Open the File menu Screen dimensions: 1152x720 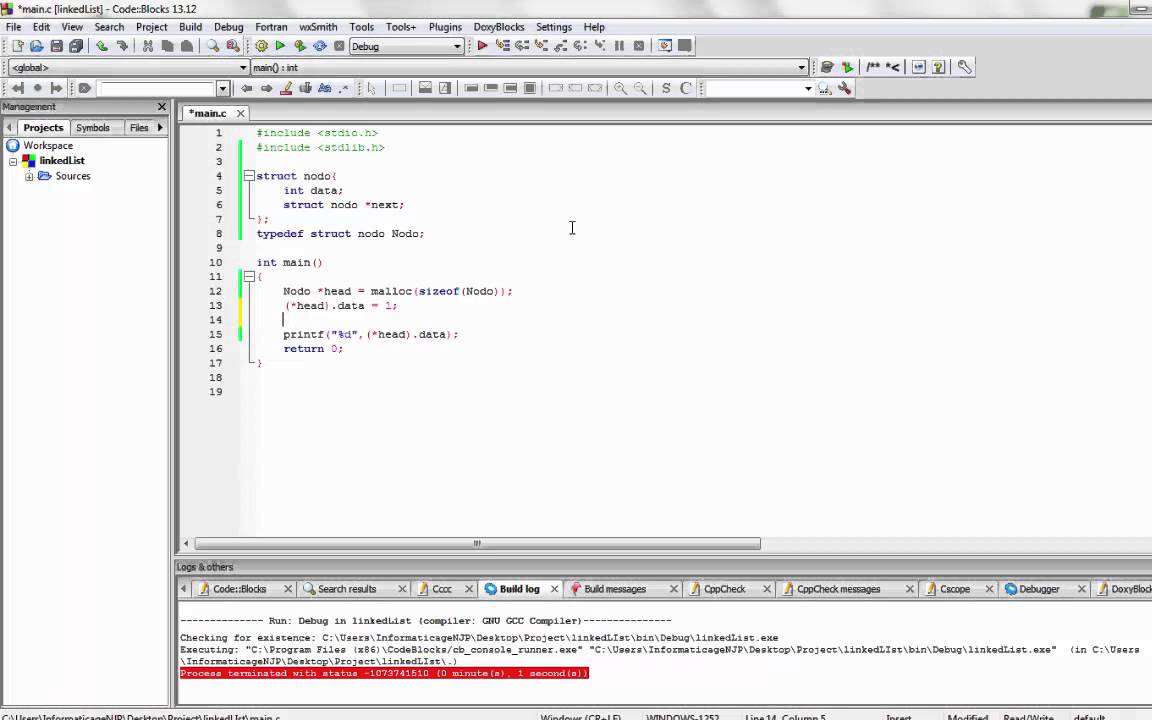tap(13, 27)
